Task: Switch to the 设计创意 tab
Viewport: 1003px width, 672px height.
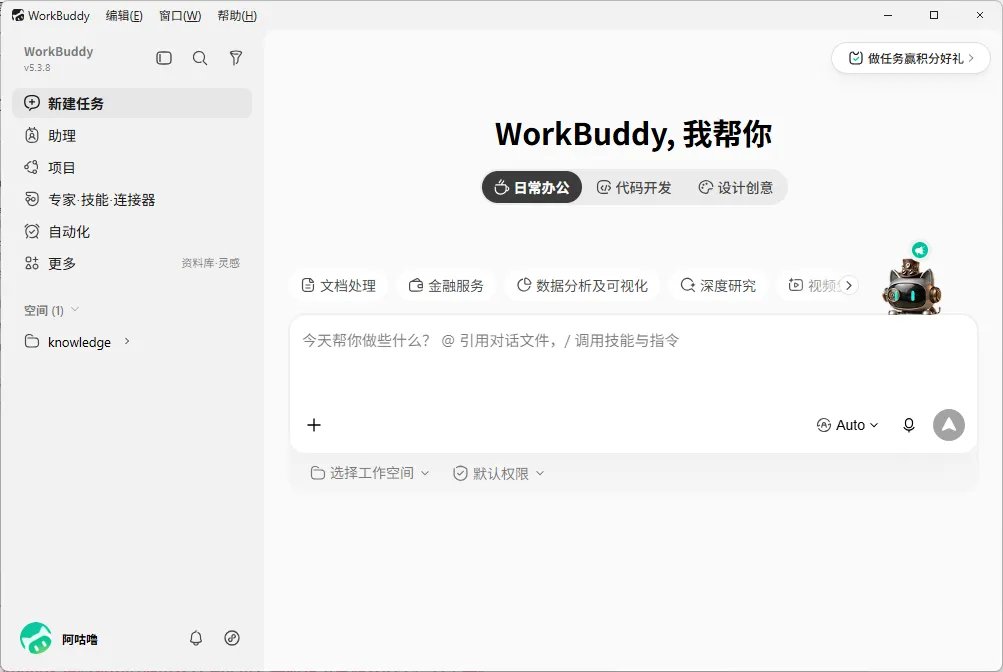Action: click(x=736, y=187)
